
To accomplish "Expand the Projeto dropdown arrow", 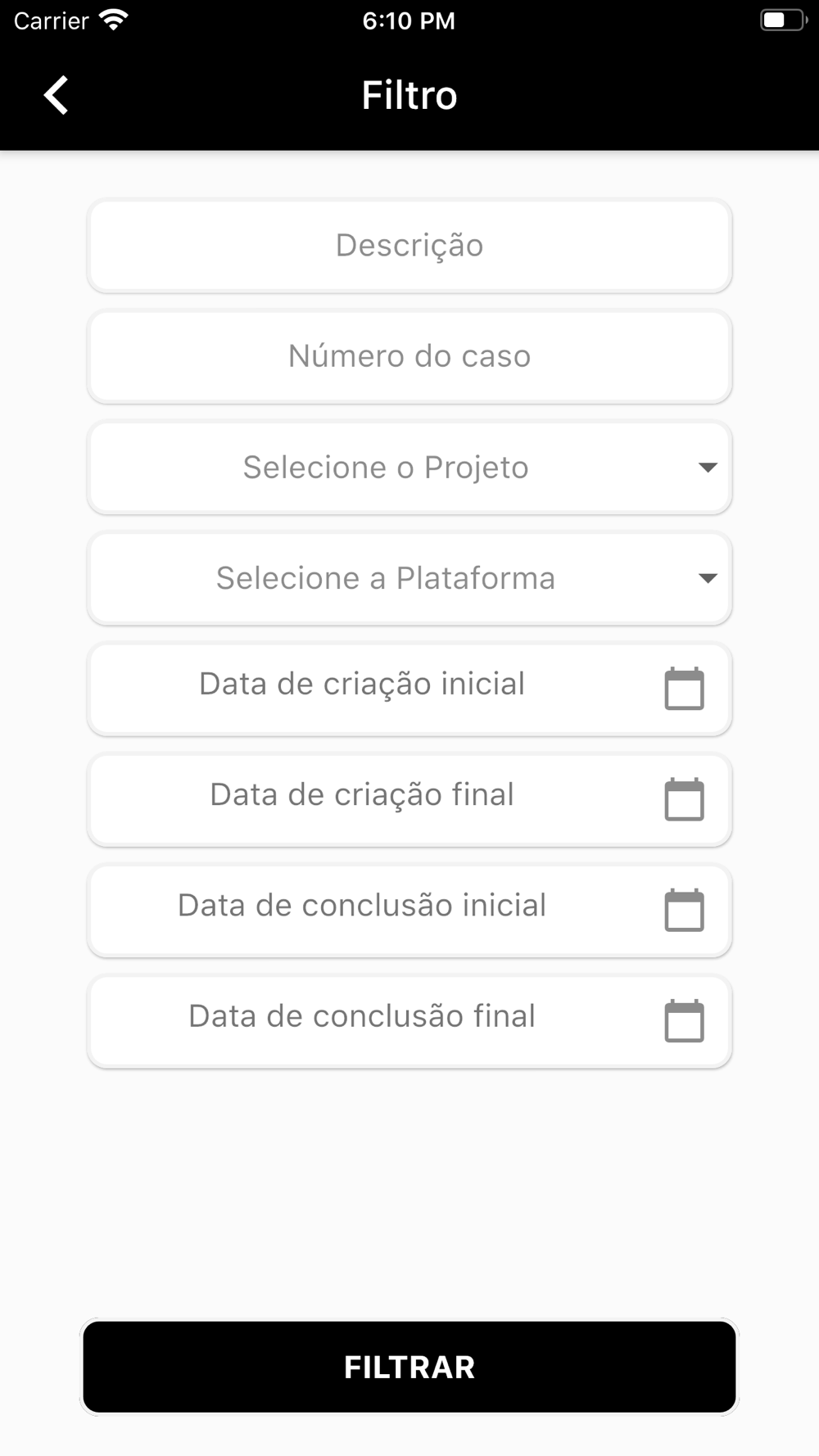I will coord(708,468).
